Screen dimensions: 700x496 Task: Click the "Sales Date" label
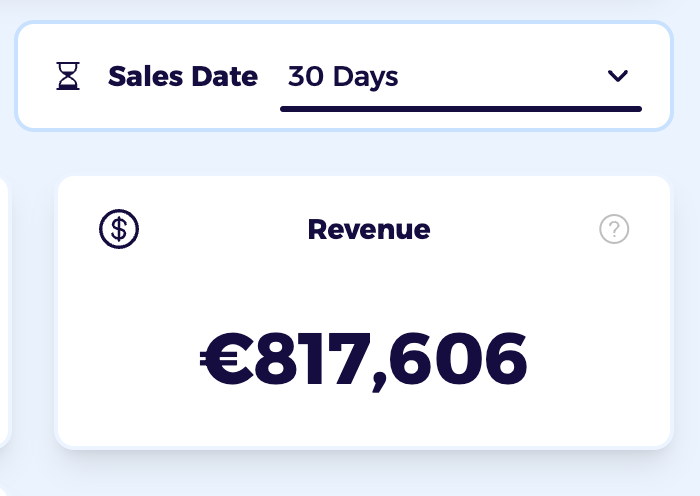tap(183, 76)
